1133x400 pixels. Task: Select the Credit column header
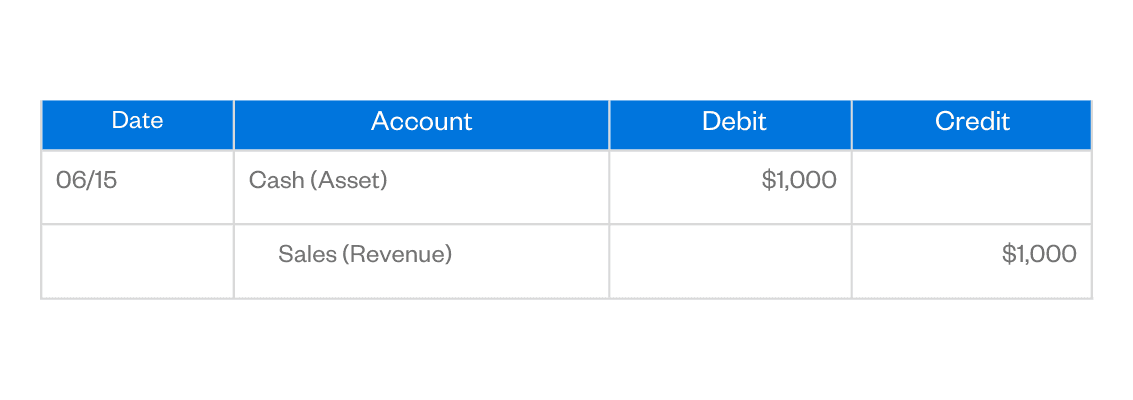[972, 122]
